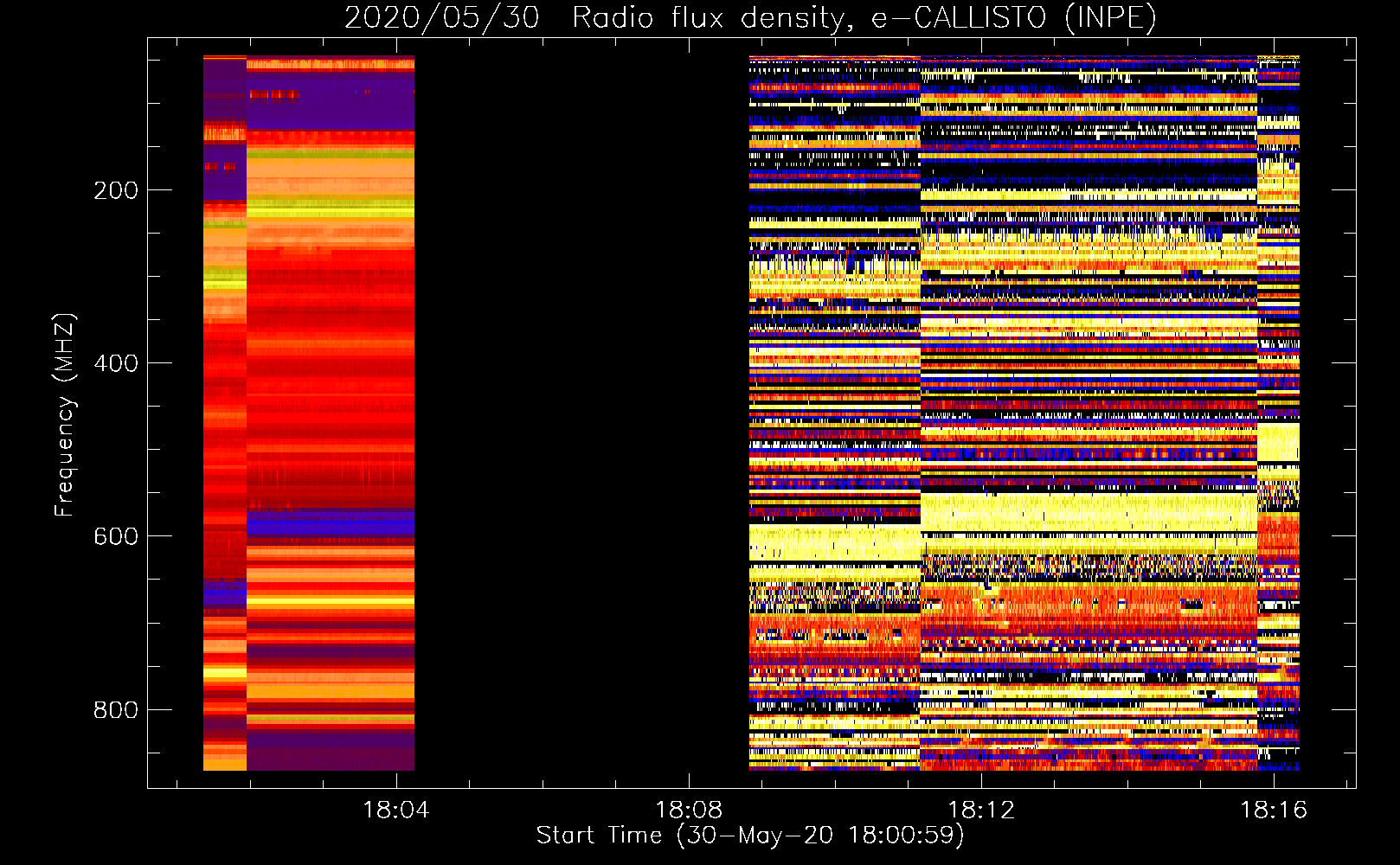This screenshot has width=1400, height=865.
Task: Select the 'Frequency (MHZ)' y-axis label
Action: coord(65,414)
